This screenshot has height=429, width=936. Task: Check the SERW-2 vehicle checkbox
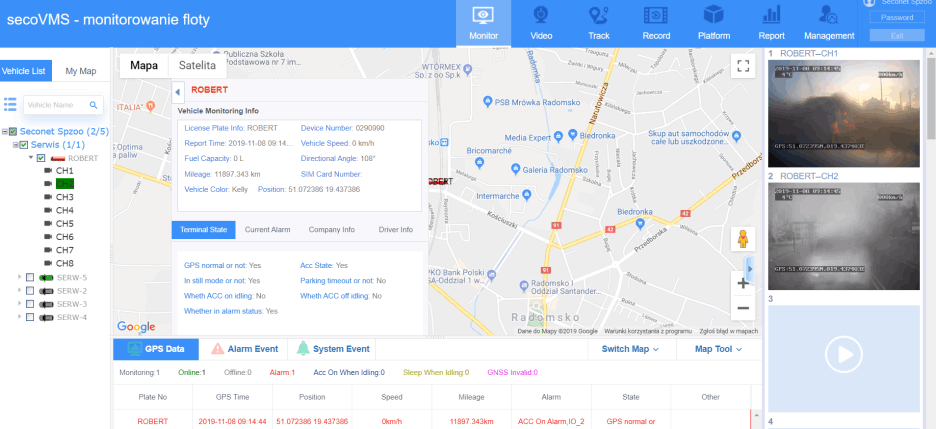30,291
